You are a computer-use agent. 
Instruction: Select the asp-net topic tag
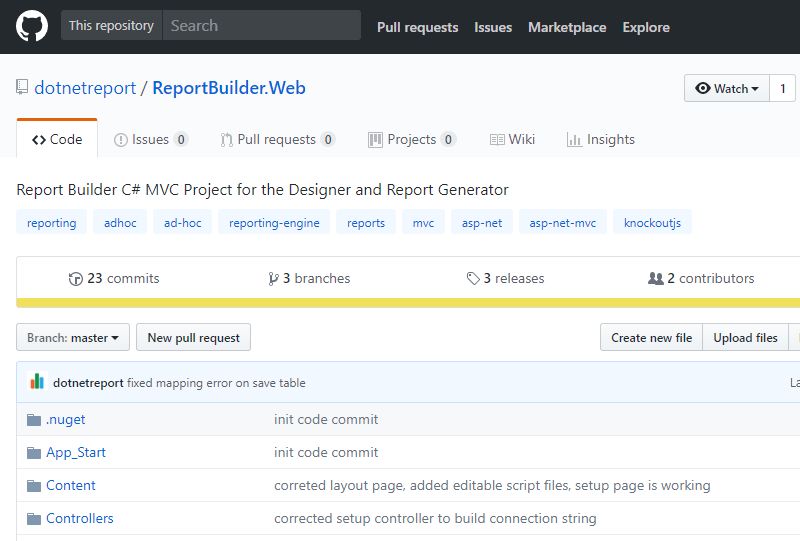tap(482, 223)
